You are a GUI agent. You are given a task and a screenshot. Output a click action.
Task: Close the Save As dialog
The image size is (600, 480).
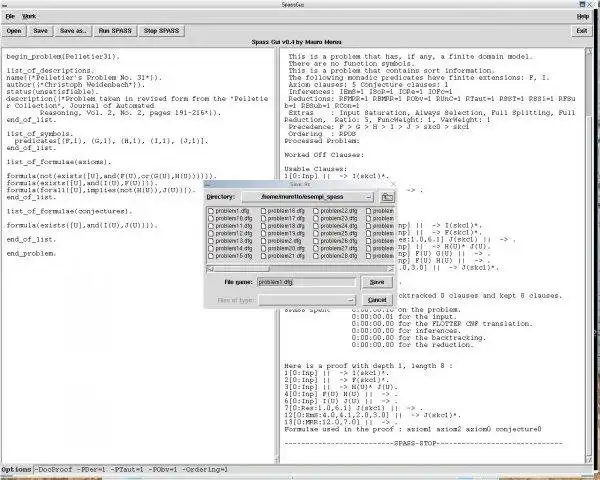pos(393,184)
